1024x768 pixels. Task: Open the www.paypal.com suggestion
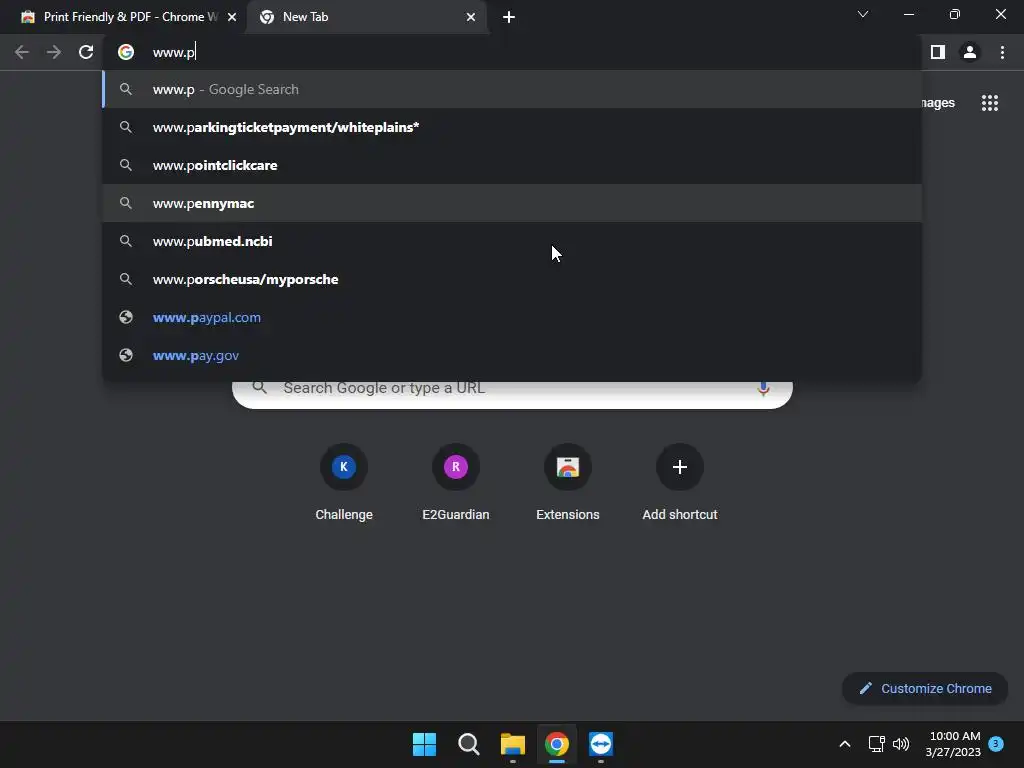point(512,317)
